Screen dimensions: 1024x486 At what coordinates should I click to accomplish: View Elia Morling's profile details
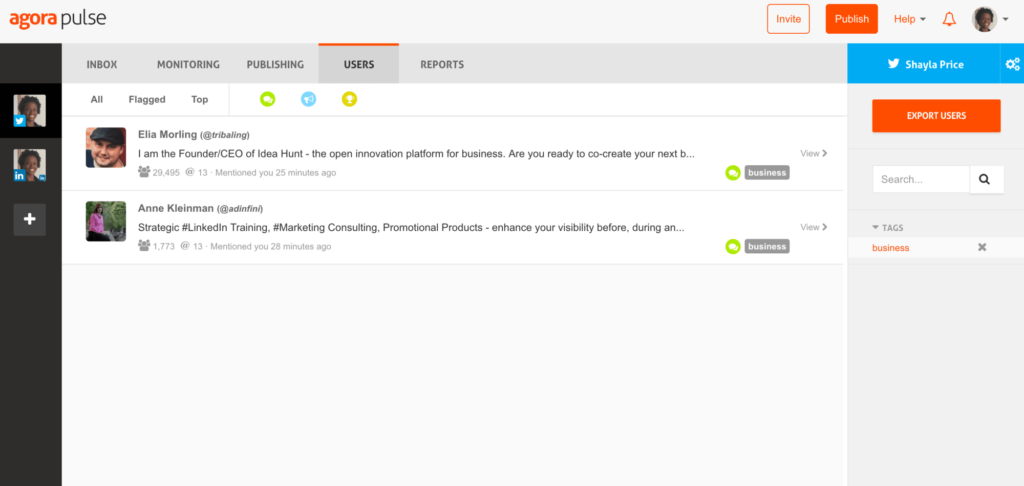tap(814, 154)
